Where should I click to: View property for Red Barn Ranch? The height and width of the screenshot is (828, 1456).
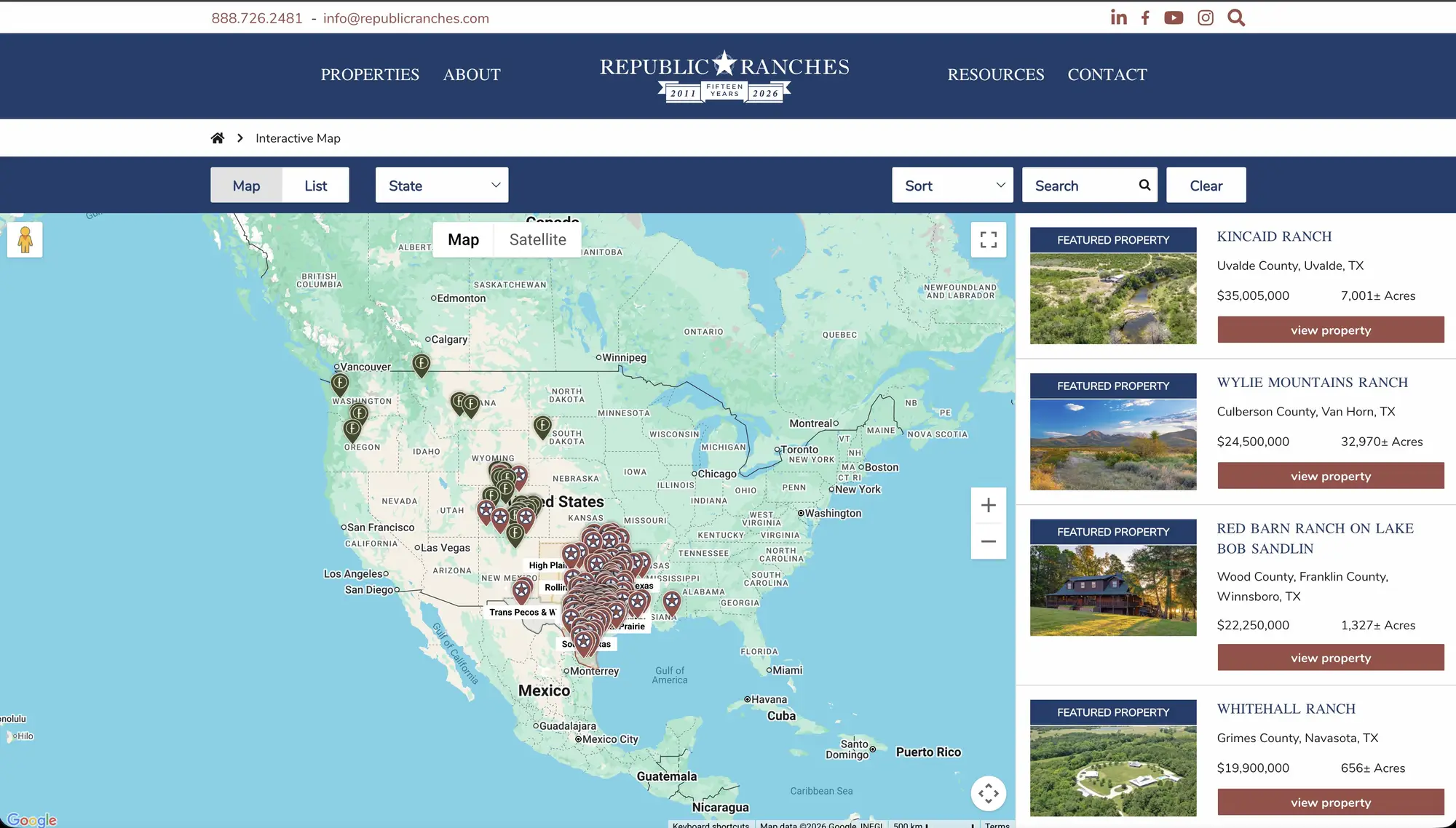[x=1331, y=658]
